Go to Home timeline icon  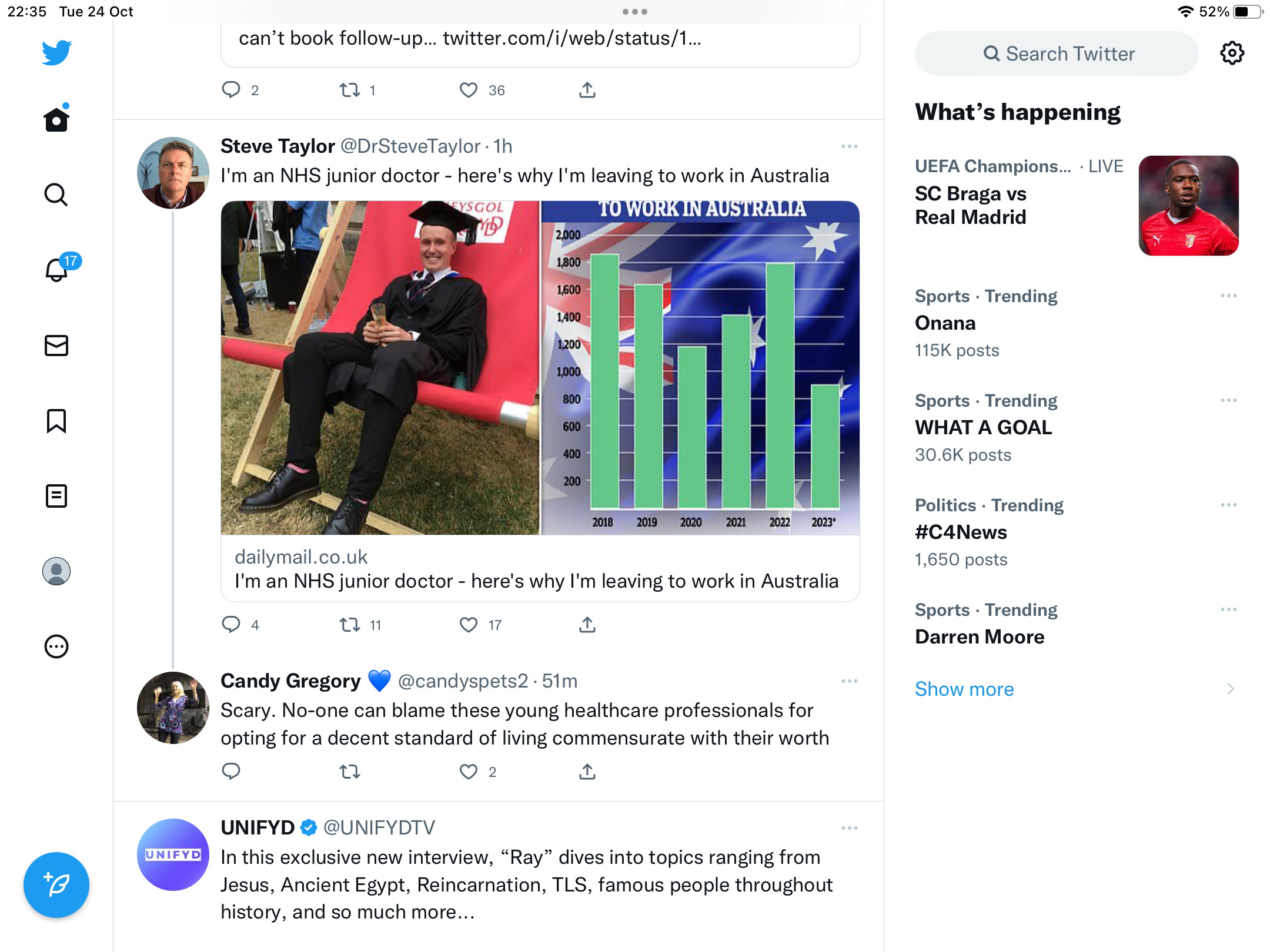(56, 118)
